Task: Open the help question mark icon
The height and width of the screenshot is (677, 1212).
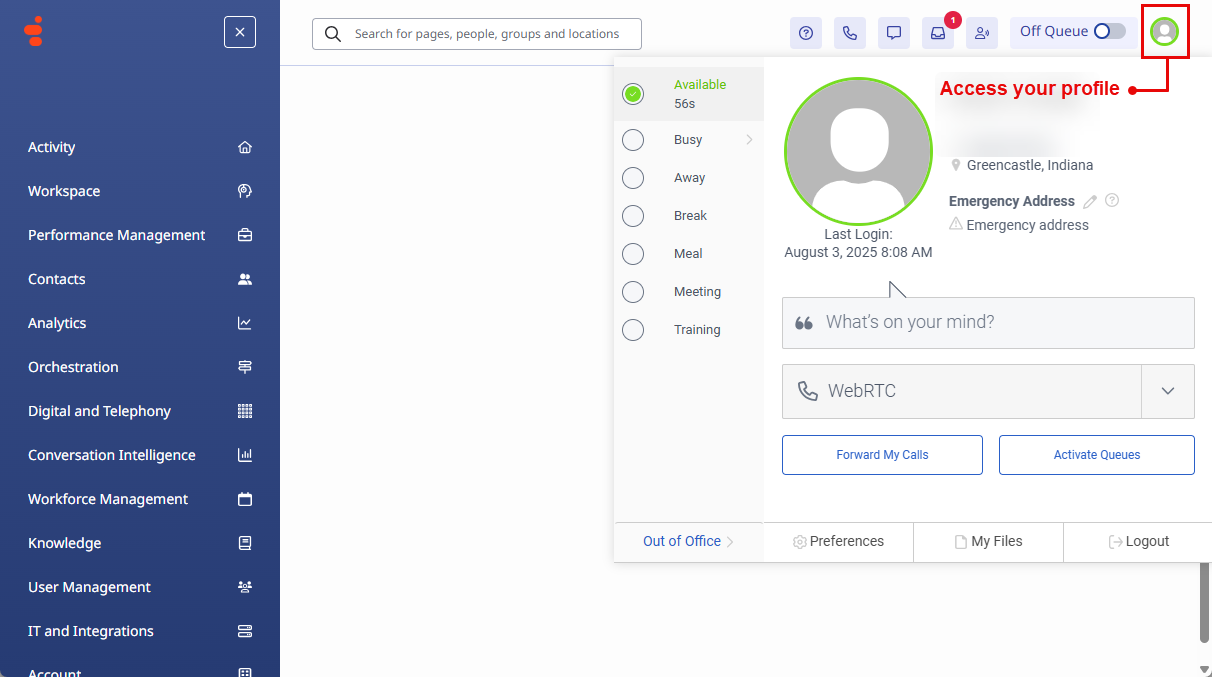Action: pyautogui.click(x=806, y=33)
